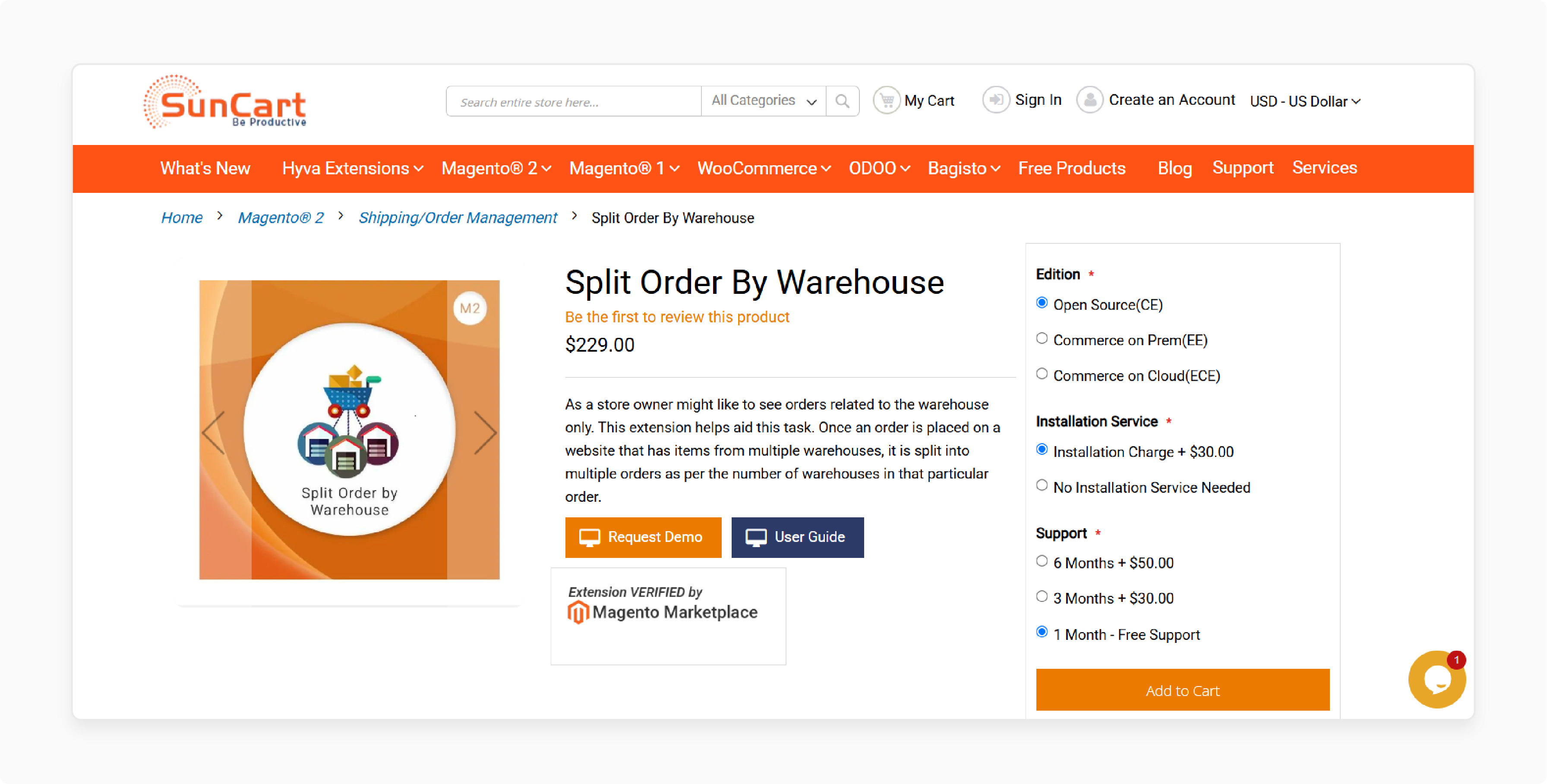Image resolution: width=1547 pixels, height=784 pixels.
Task: Click the M2 badge on product image
Action: [470, 309]
